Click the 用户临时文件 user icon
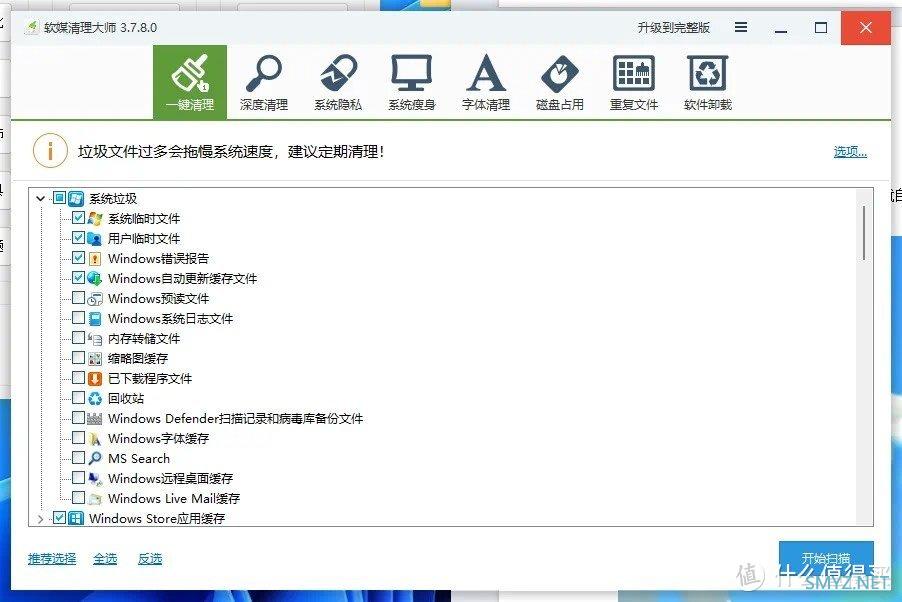This screenshot has width=902, height=602. (95, 238)
